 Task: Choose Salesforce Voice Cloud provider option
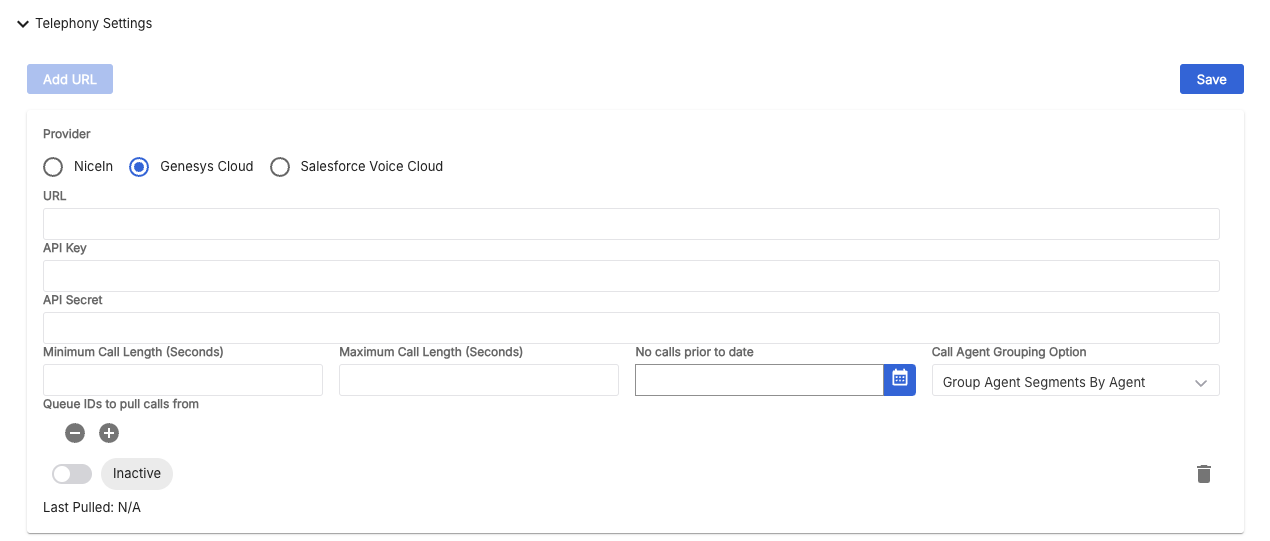(x=279, y=167)
